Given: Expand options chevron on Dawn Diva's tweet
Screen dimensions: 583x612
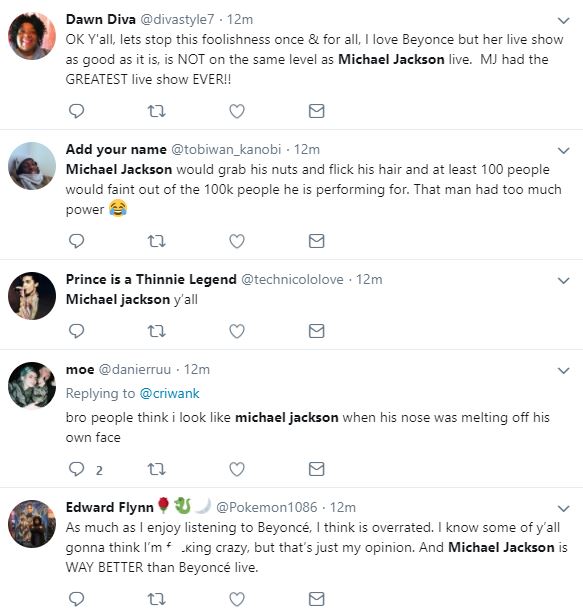Looking at the screenshot, I should point(563,20).
